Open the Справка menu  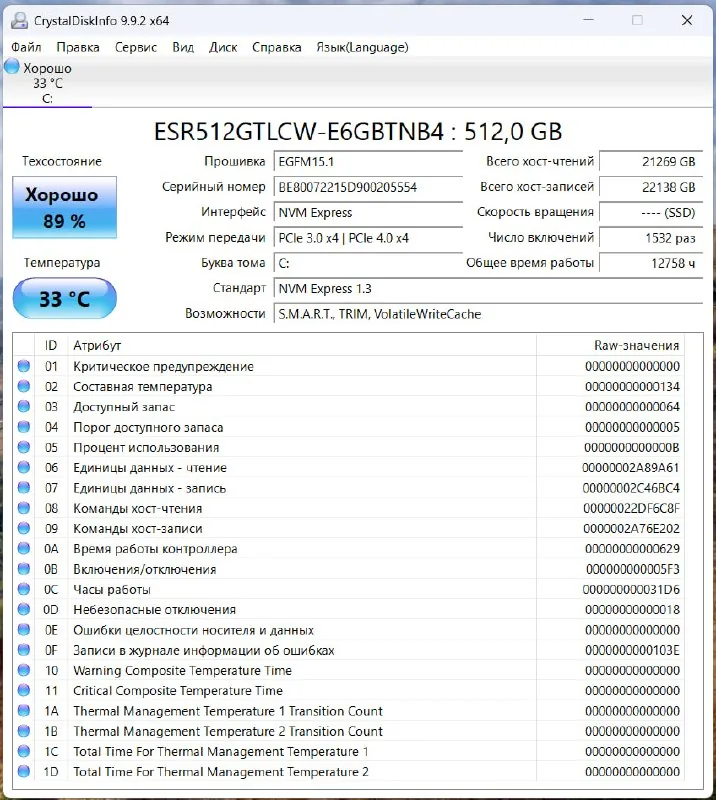pos(277,47)
